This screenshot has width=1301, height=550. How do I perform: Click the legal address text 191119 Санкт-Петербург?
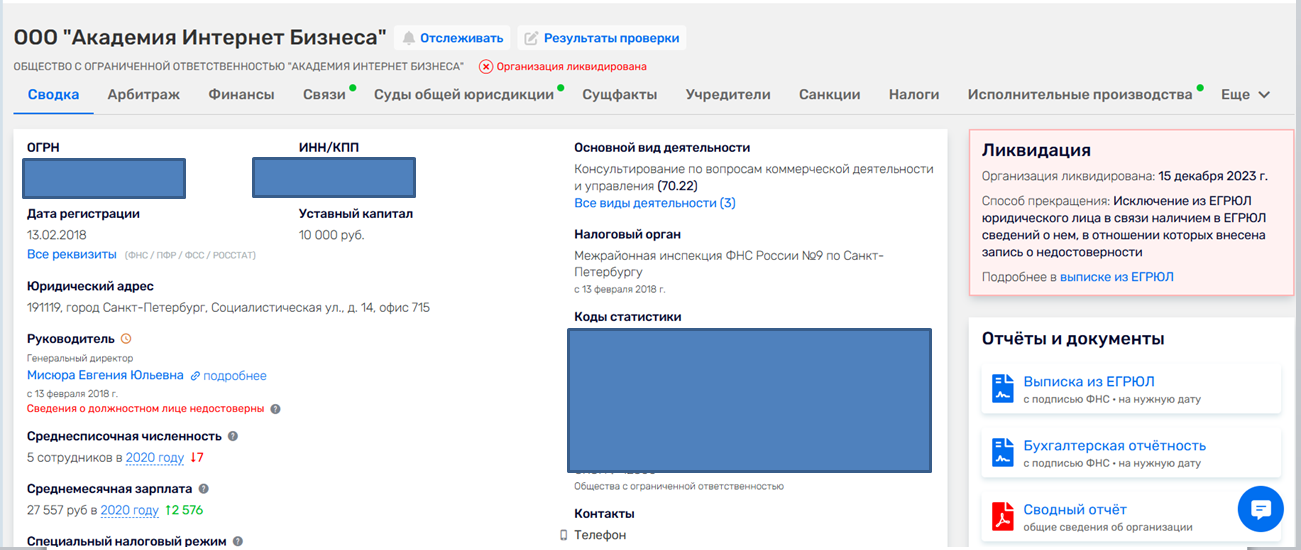point(228,308)
